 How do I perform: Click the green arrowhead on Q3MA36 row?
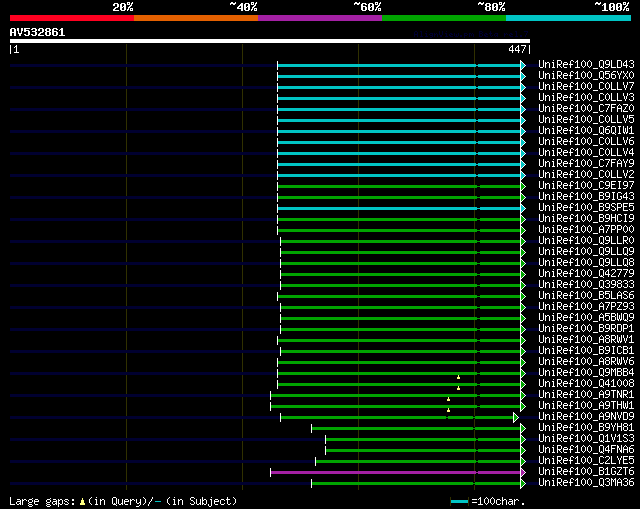click(x=523, y=484)
